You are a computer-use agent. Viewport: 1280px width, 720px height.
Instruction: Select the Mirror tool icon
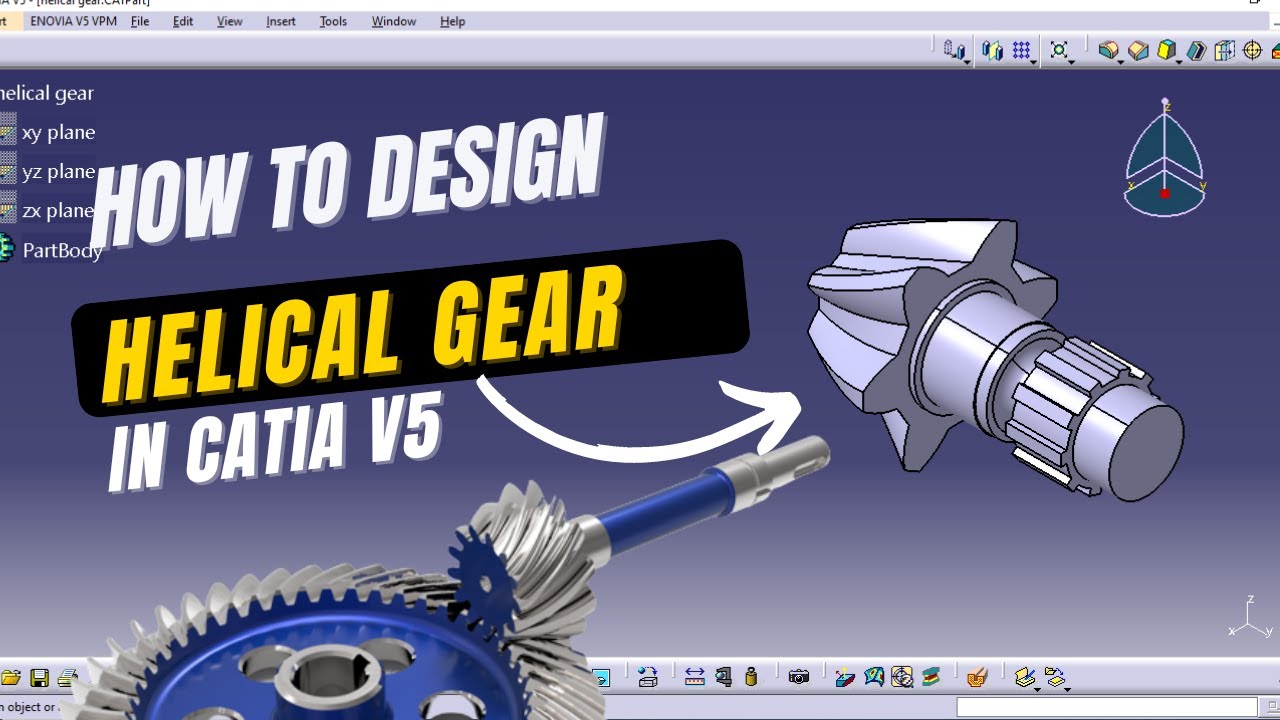coord(992,50)
